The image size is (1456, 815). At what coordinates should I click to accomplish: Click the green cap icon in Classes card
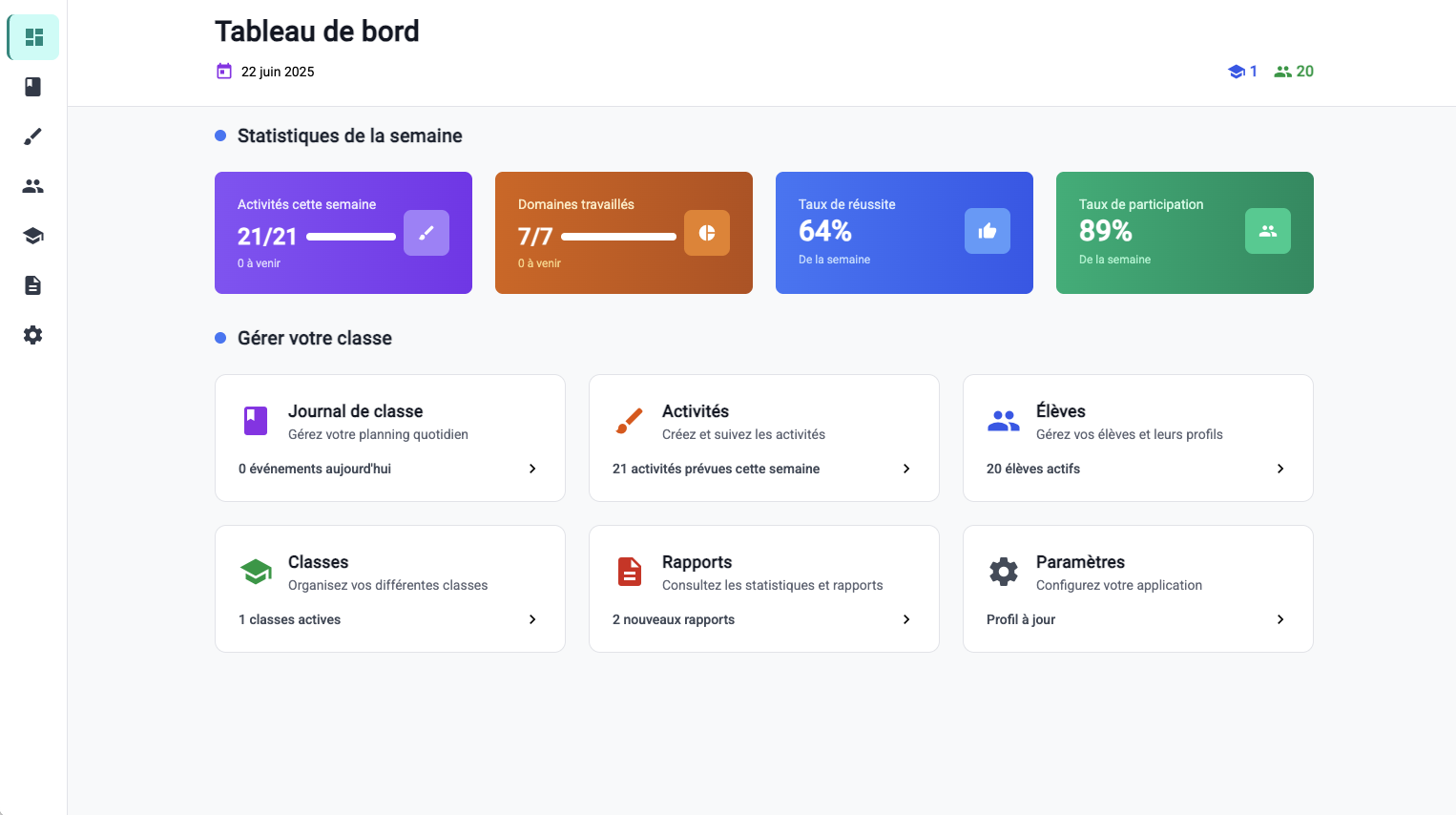[256, 572]
